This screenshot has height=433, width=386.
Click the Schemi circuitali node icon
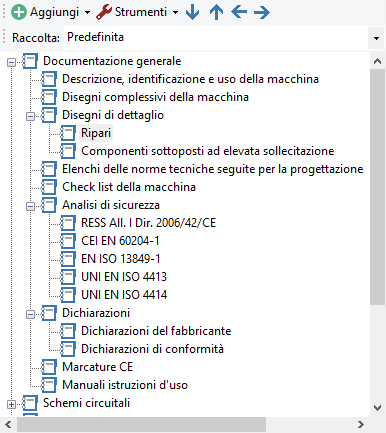click(30, 403)
